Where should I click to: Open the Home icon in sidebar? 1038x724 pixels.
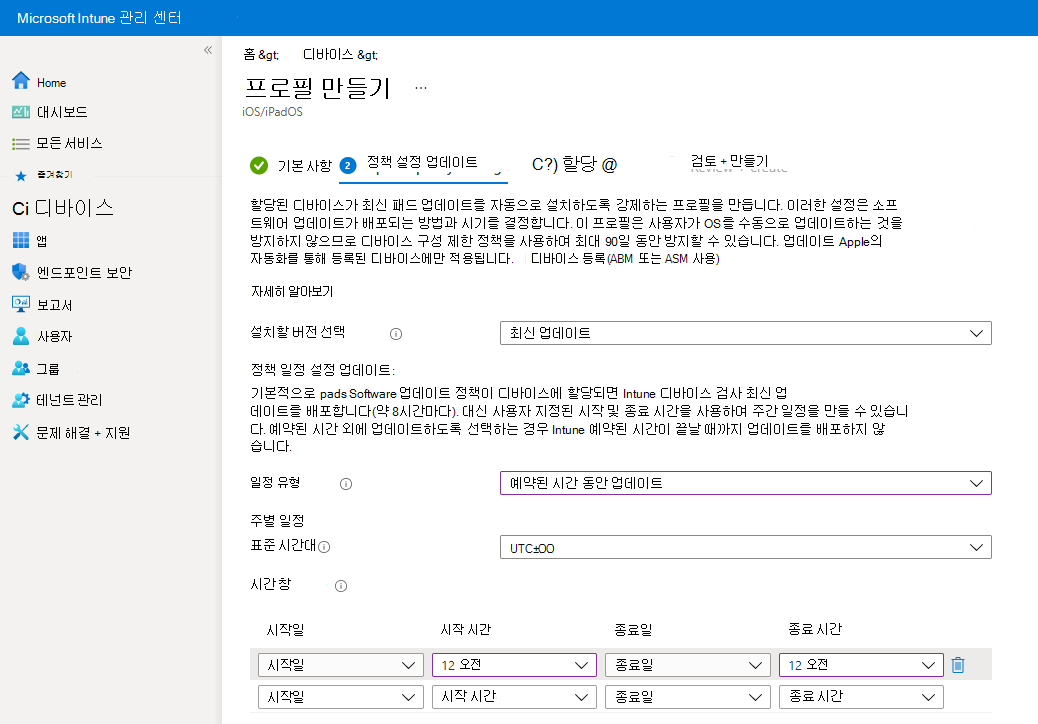point(21,81)
